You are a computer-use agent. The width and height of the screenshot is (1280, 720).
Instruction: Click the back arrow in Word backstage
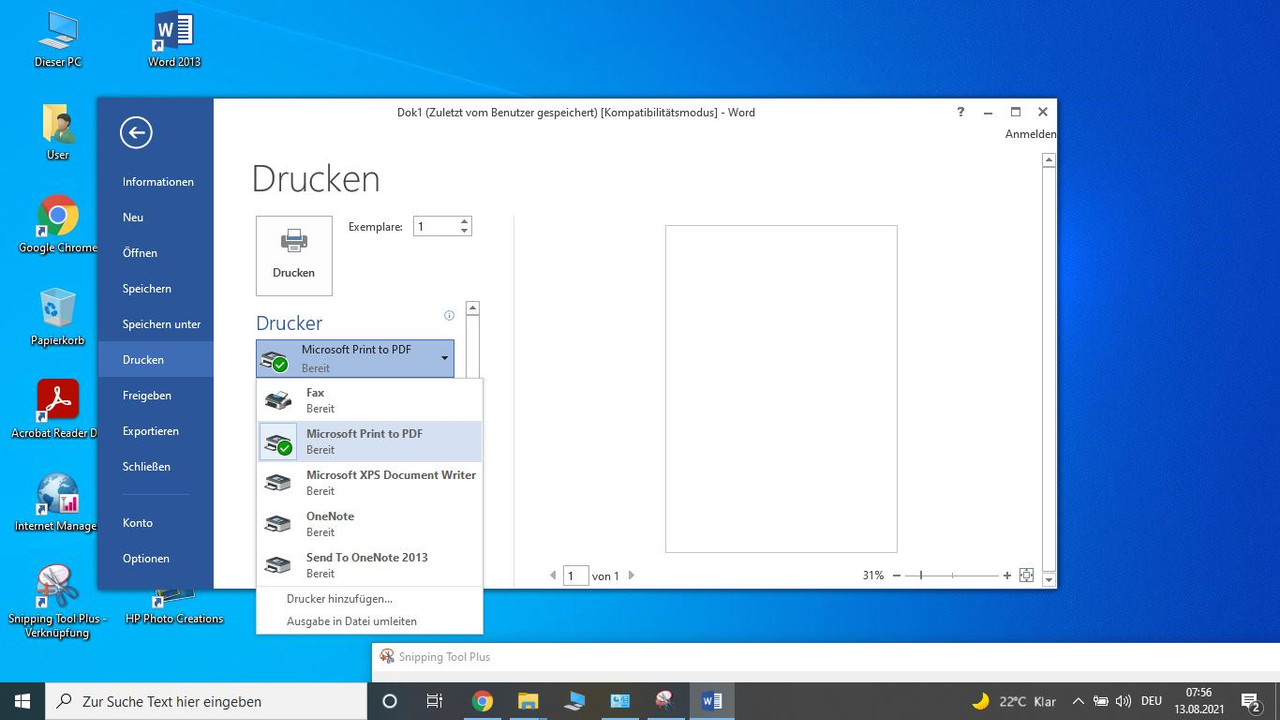click(x=136, y=132)
